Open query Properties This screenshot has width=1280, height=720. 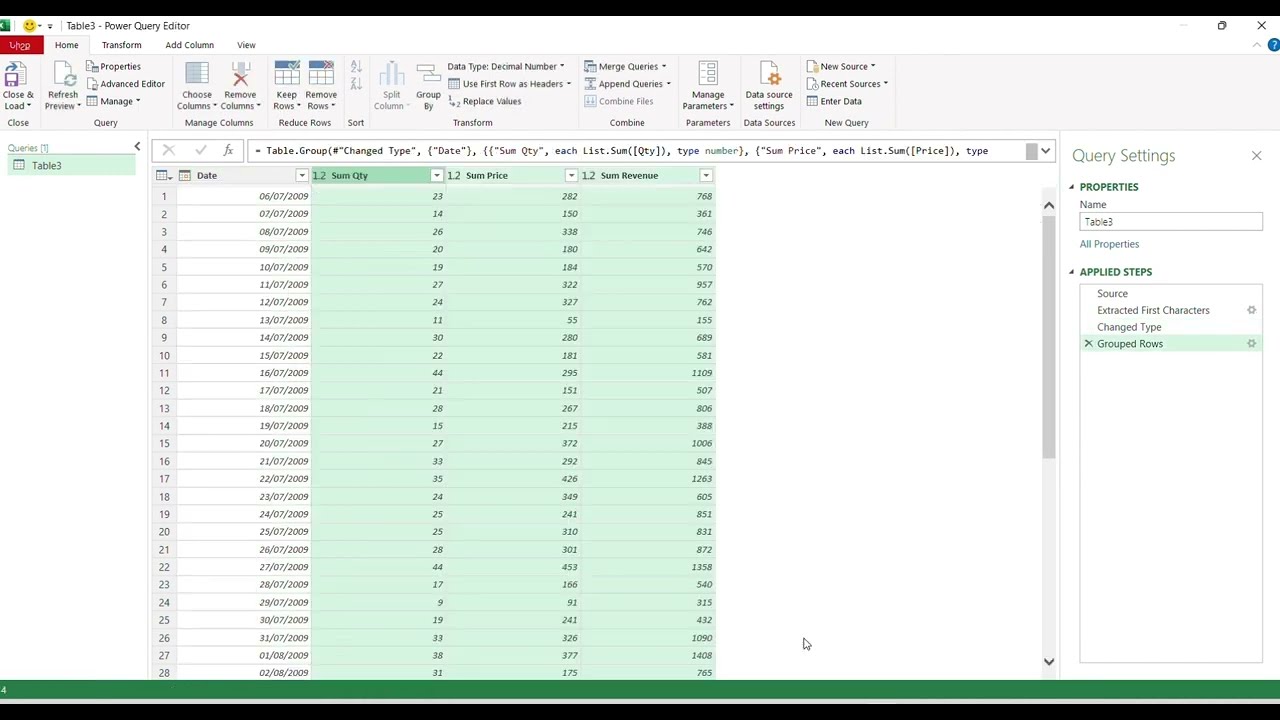pos(113,66)
